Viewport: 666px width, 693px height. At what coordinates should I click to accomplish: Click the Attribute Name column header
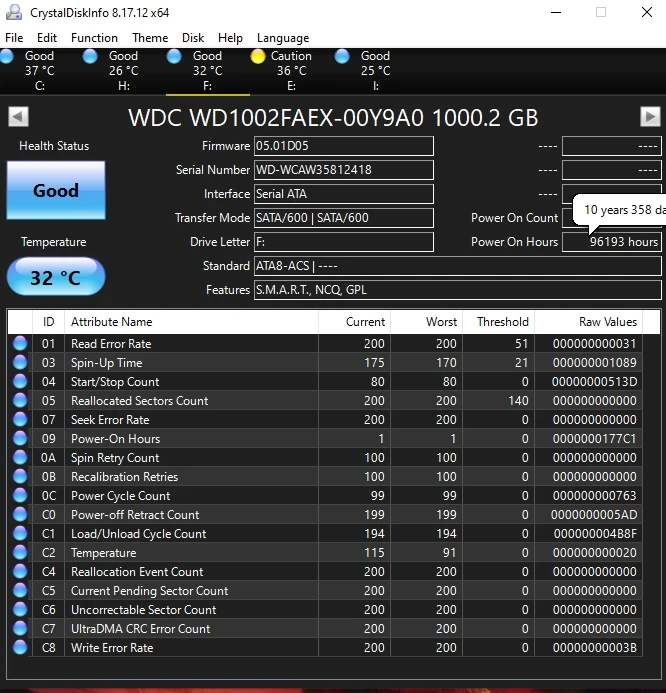[191, 322]
